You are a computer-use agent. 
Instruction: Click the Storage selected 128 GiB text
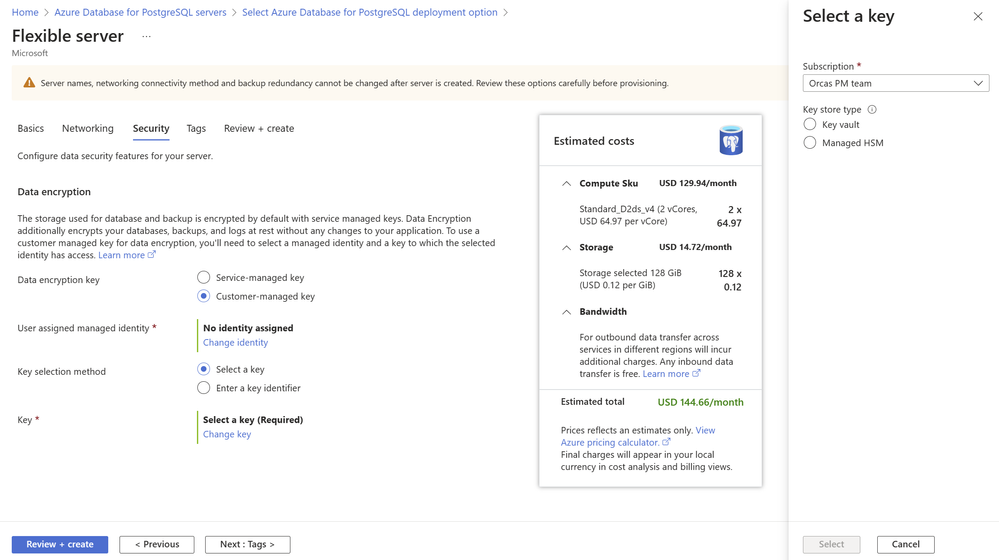pyautogui.click(x=630, y=278)
